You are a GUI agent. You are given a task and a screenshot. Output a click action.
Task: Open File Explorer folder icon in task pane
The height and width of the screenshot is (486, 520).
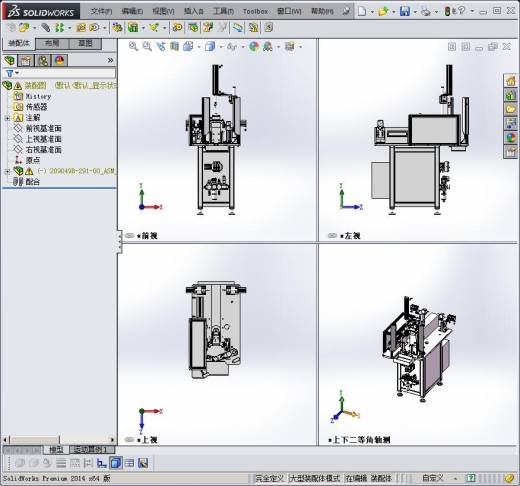510,109
